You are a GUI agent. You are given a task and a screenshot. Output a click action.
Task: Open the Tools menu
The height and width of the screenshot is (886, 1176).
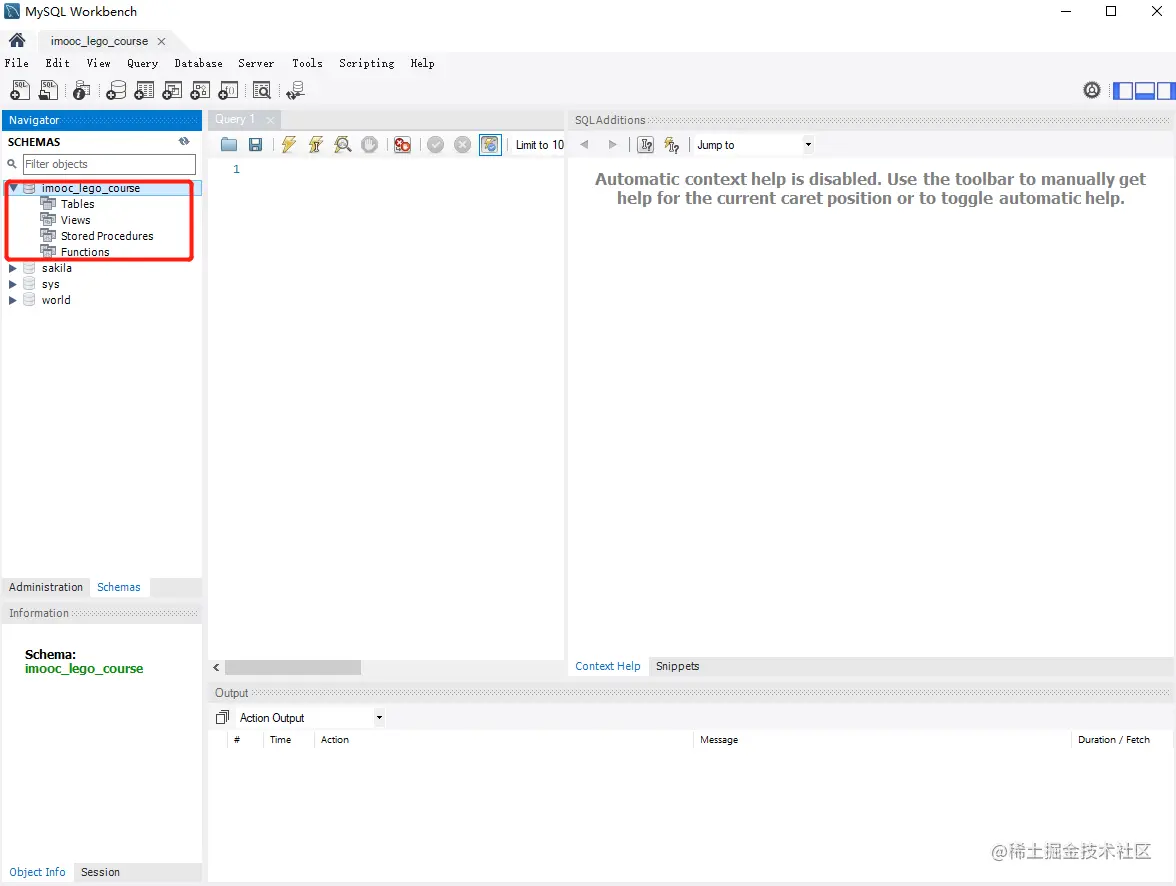click(x=308, y=63)
